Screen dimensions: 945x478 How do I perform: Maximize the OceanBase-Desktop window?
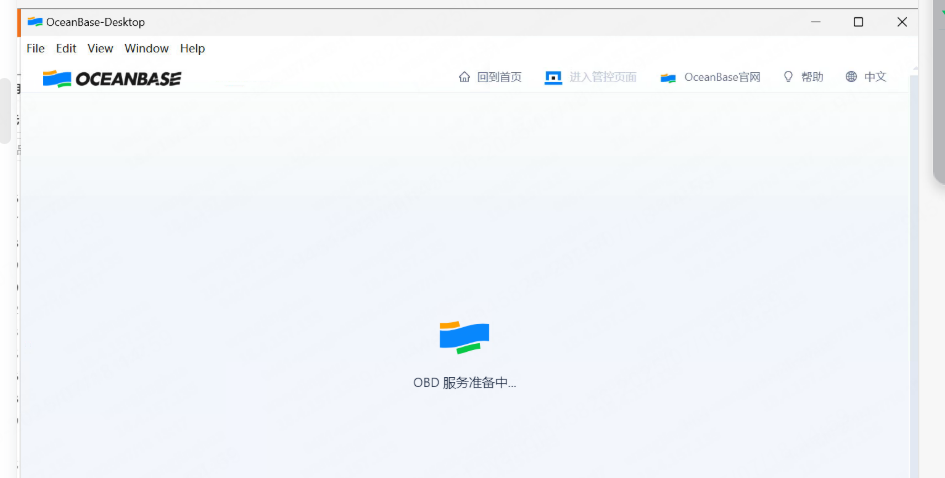click(858, 22)
